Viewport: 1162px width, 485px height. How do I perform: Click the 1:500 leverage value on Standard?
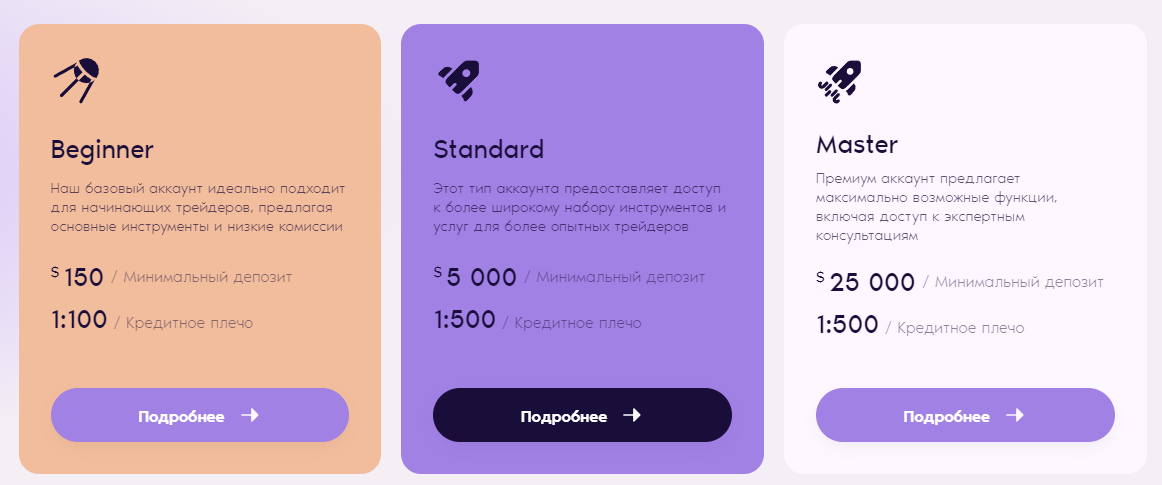click(464, 320)
